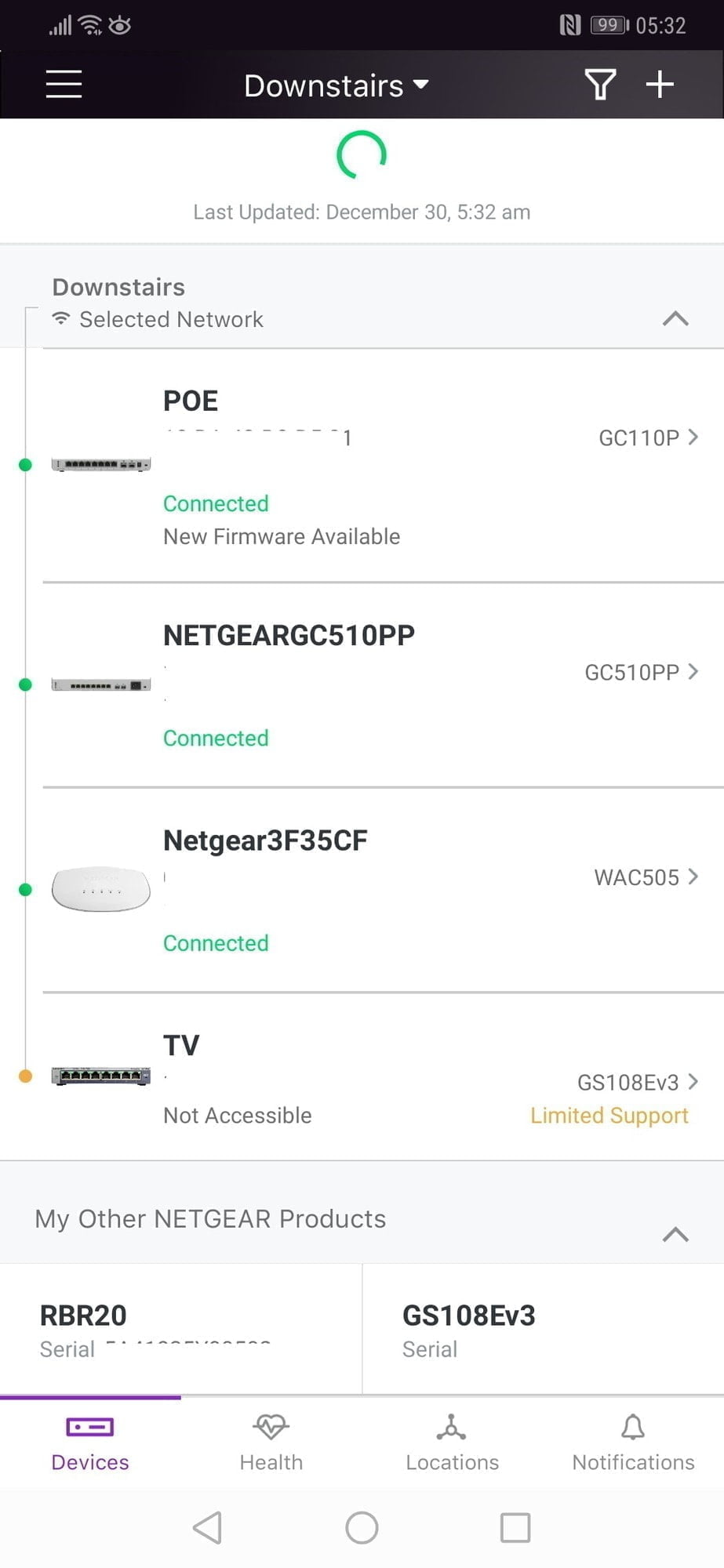Open the RBR20 product card
This screenshot has height=1568, width=724.
[180, 1329]
